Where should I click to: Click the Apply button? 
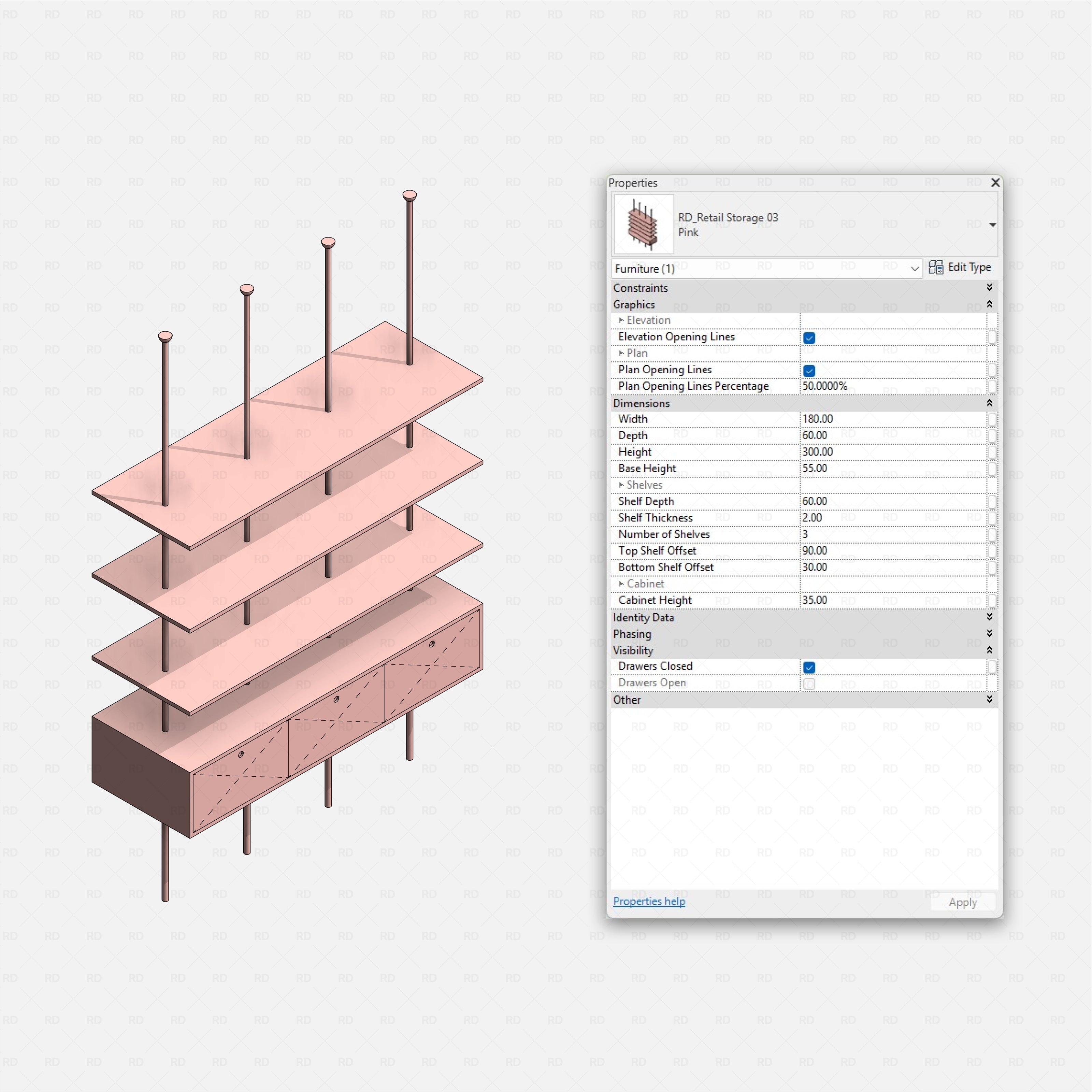[963, 903]
